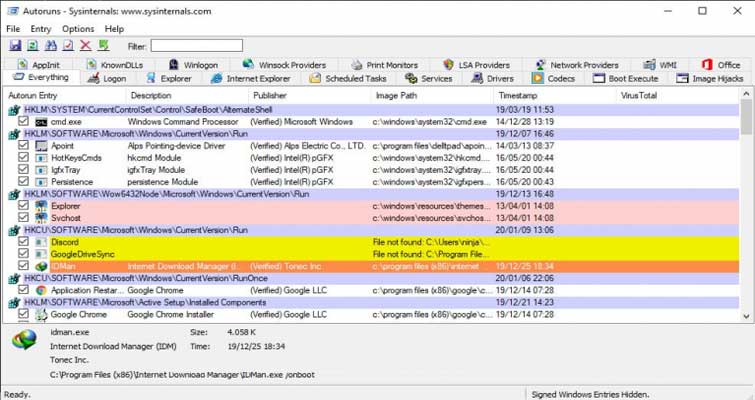Sort by Autorun Entry column header
This screenshot has width=755, height=400.
(x=65, y=95)
